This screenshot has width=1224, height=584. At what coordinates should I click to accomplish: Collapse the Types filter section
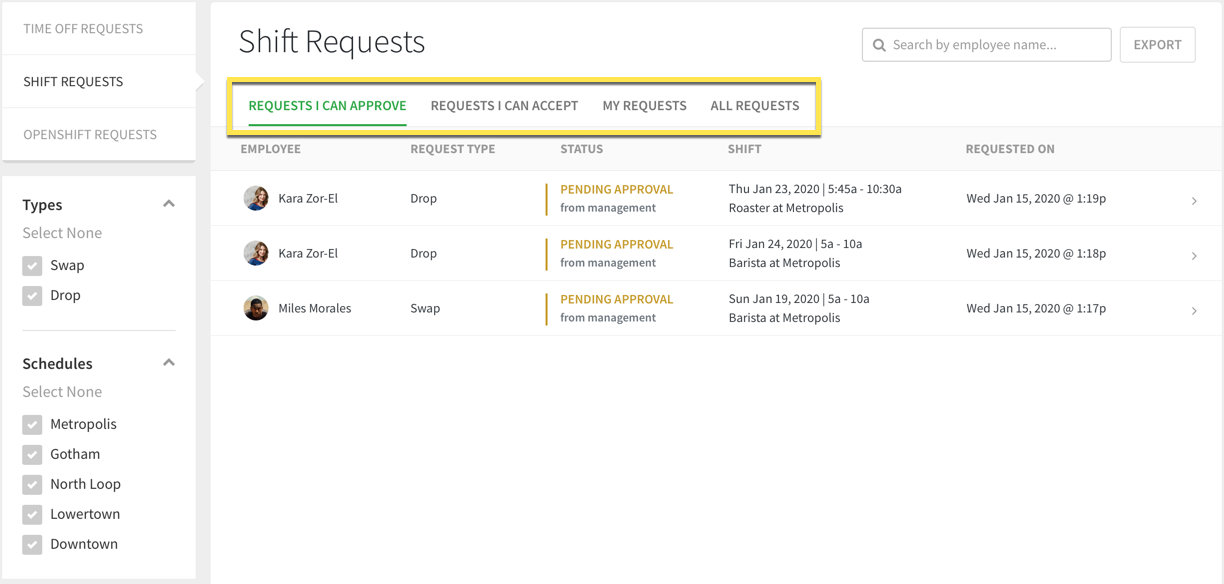coord(169,203)
